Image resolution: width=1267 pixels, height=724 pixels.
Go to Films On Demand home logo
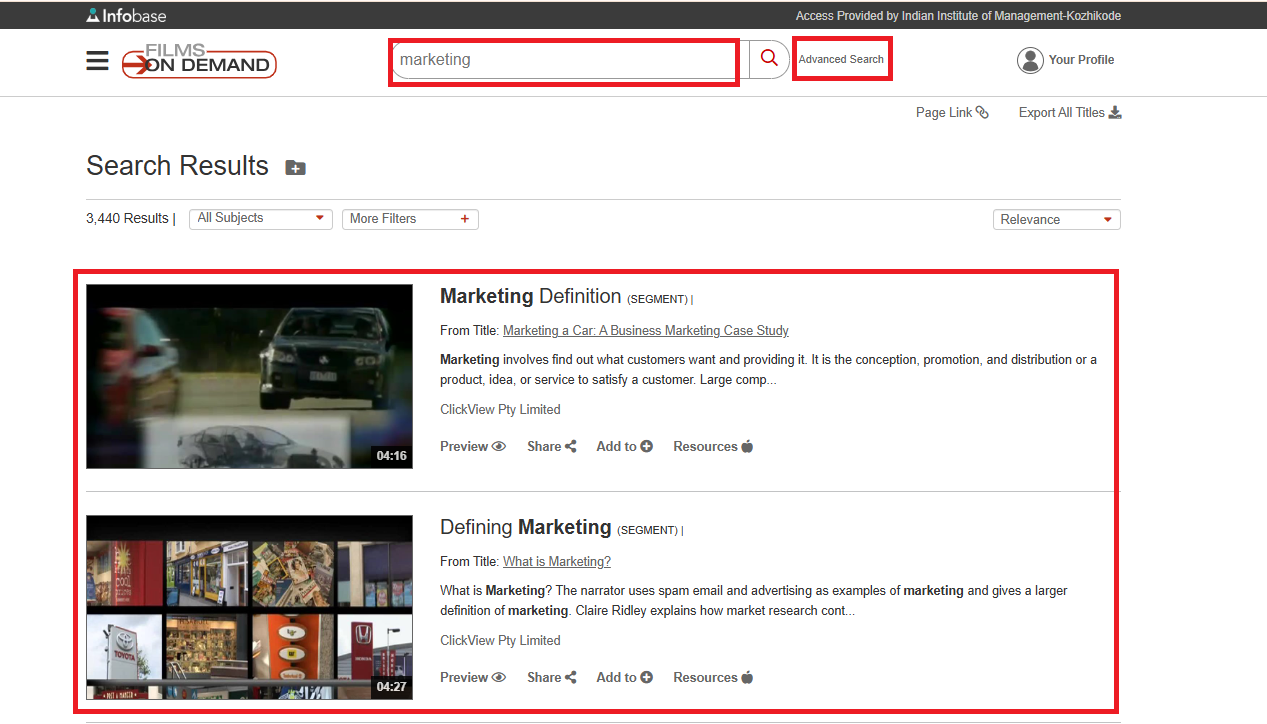coord(199,62)
